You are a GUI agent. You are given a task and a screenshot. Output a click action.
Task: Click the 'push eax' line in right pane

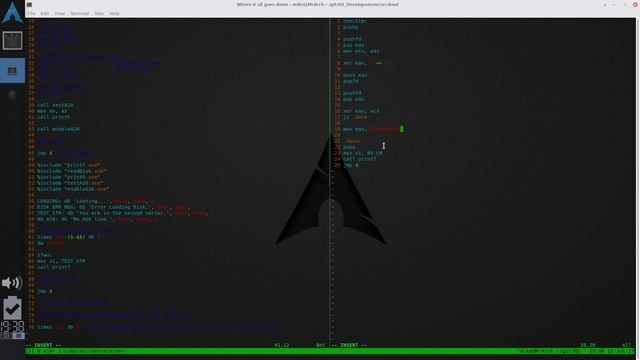[x=355, y=75]
